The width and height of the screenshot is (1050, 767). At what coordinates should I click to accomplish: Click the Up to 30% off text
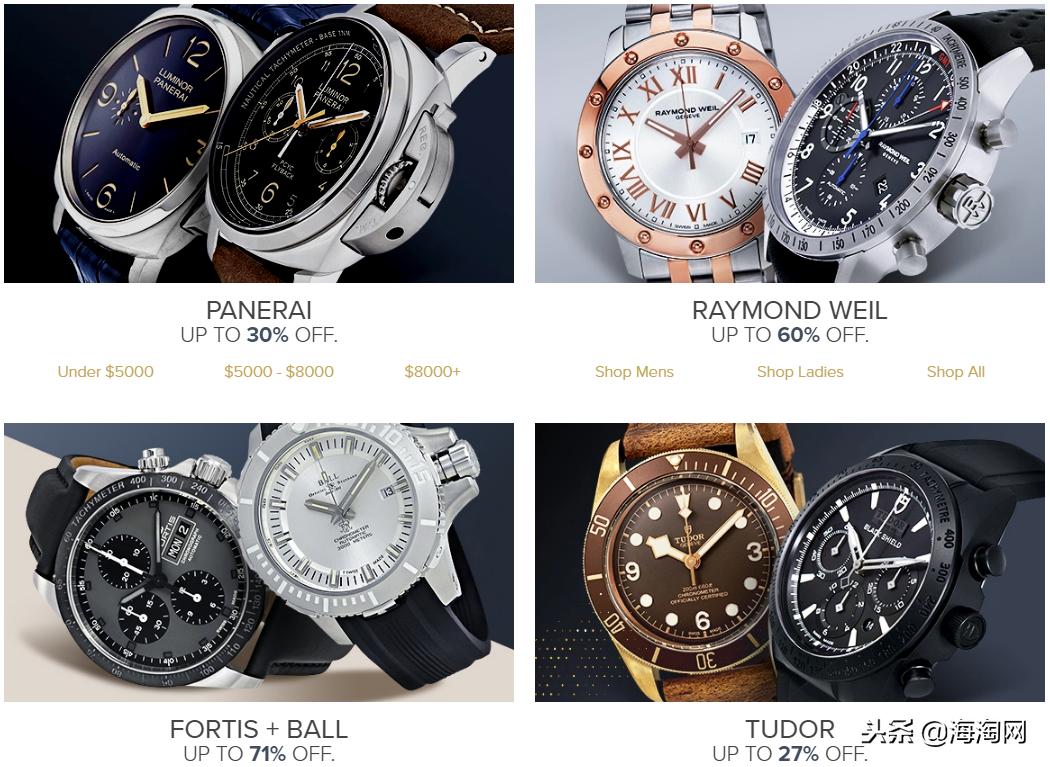[258, 334]
